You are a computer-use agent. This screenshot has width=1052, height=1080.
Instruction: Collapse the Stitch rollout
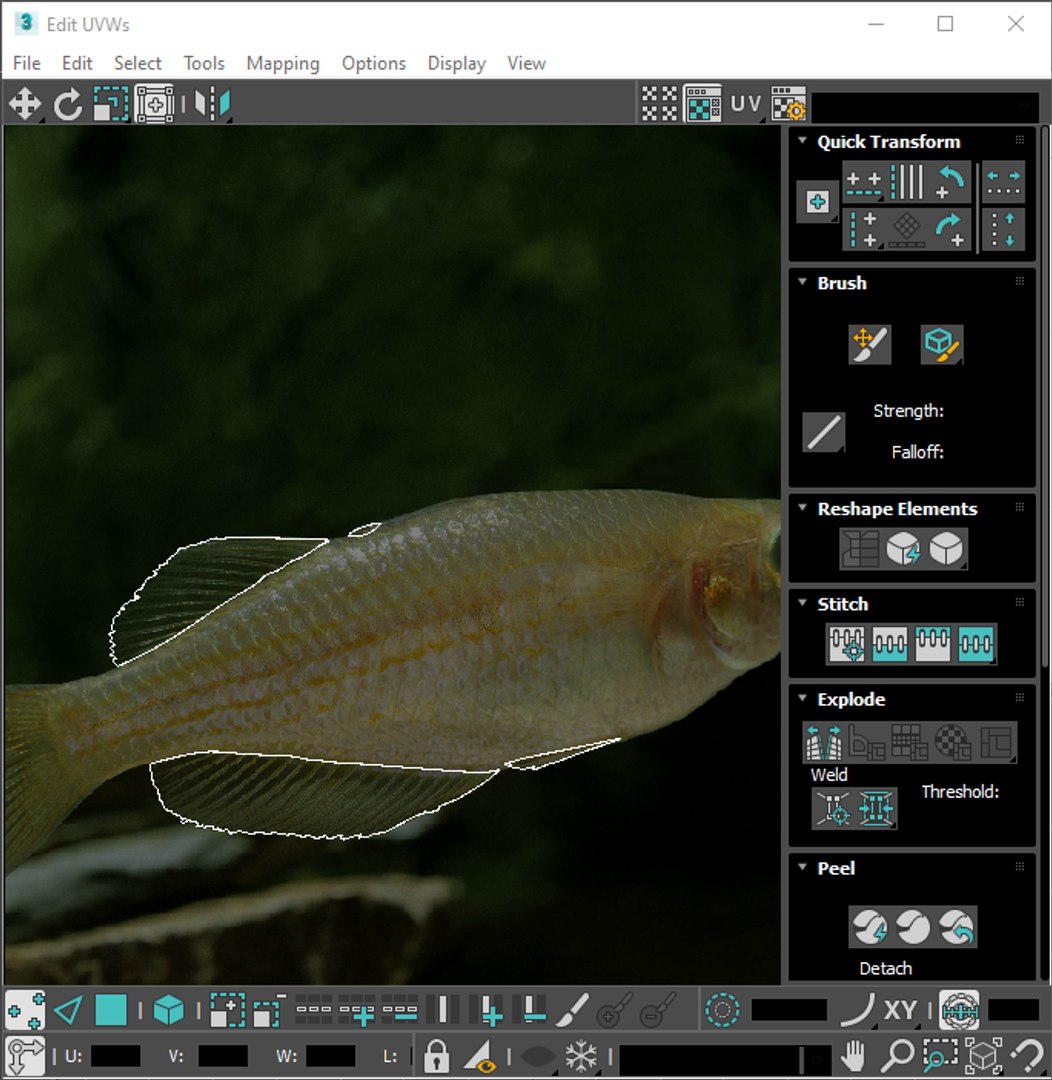pyautogui.click(x=802, y=603)
